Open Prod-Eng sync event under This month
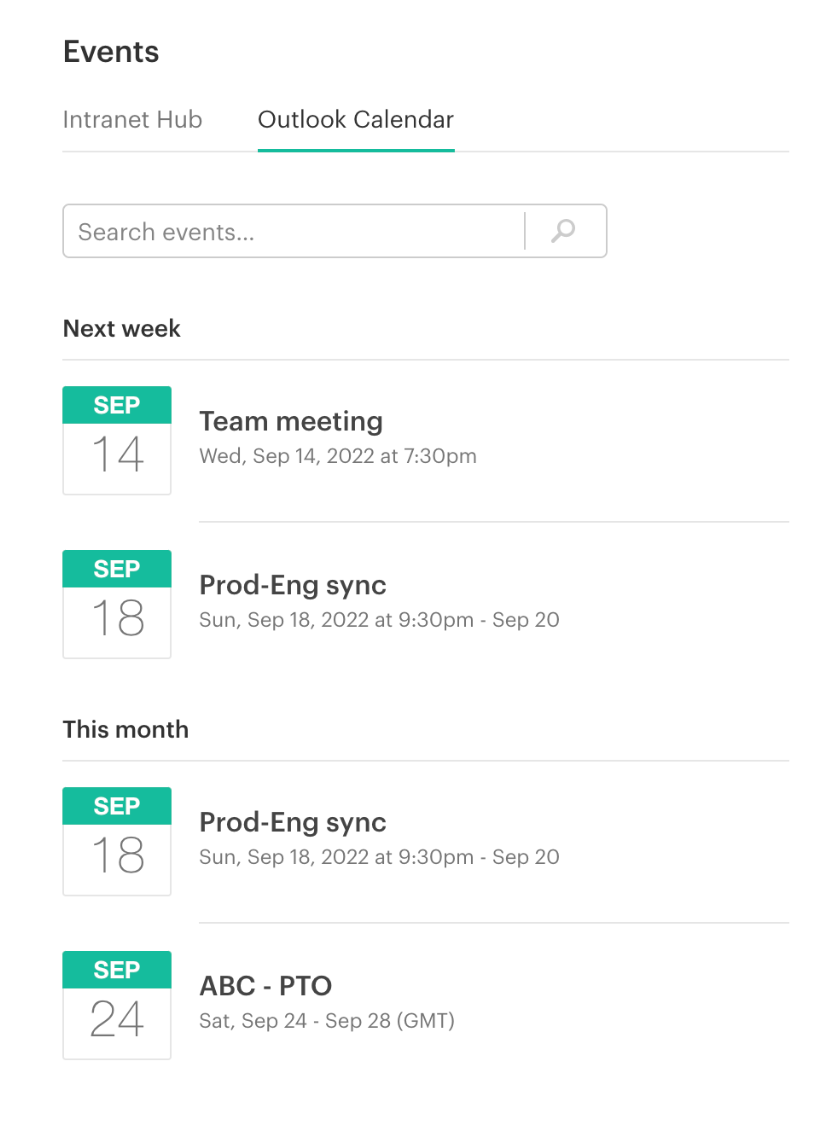The image size is (828, 1126). coord(293,823)
